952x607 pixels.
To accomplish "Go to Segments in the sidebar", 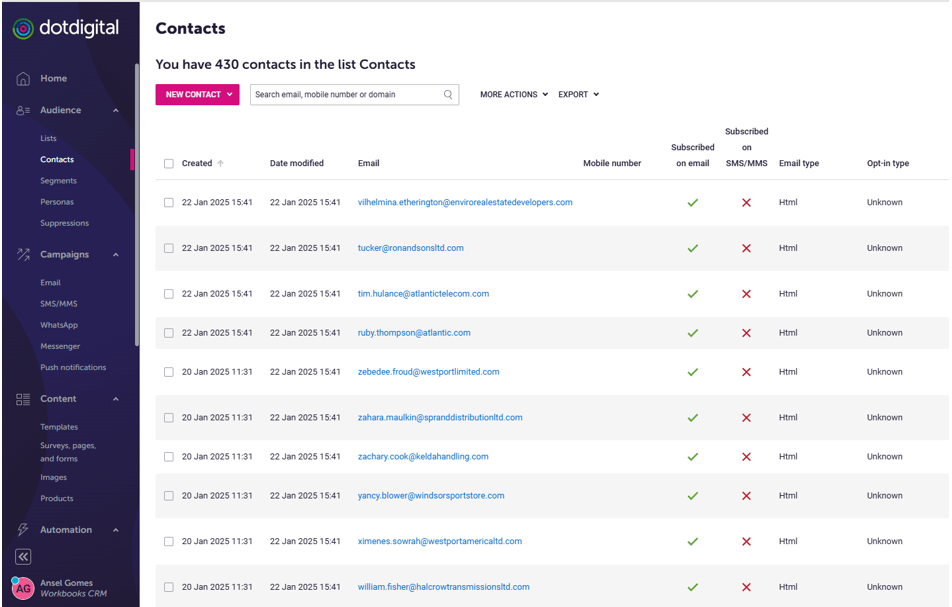I will [x=58, y=181].
